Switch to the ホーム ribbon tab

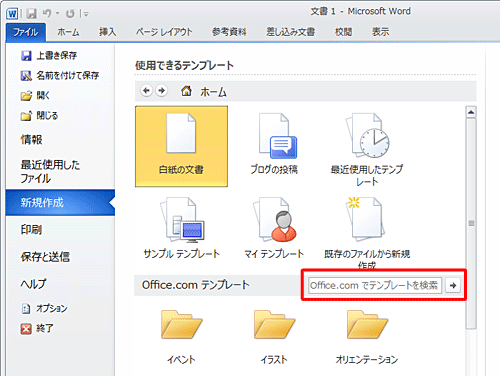click(68, 32)
